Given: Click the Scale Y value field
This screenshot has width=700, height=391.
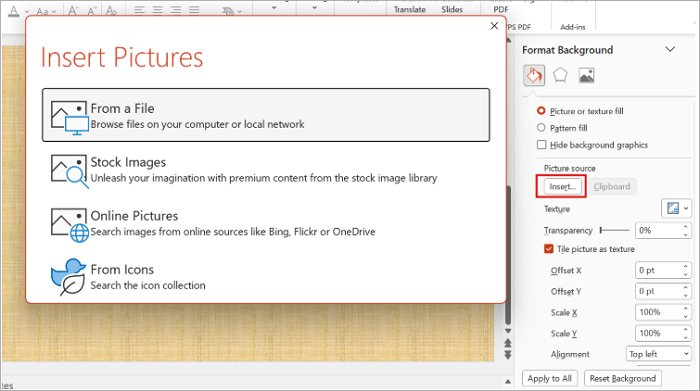Looking at the screenshot, I should tap(658, 333).
